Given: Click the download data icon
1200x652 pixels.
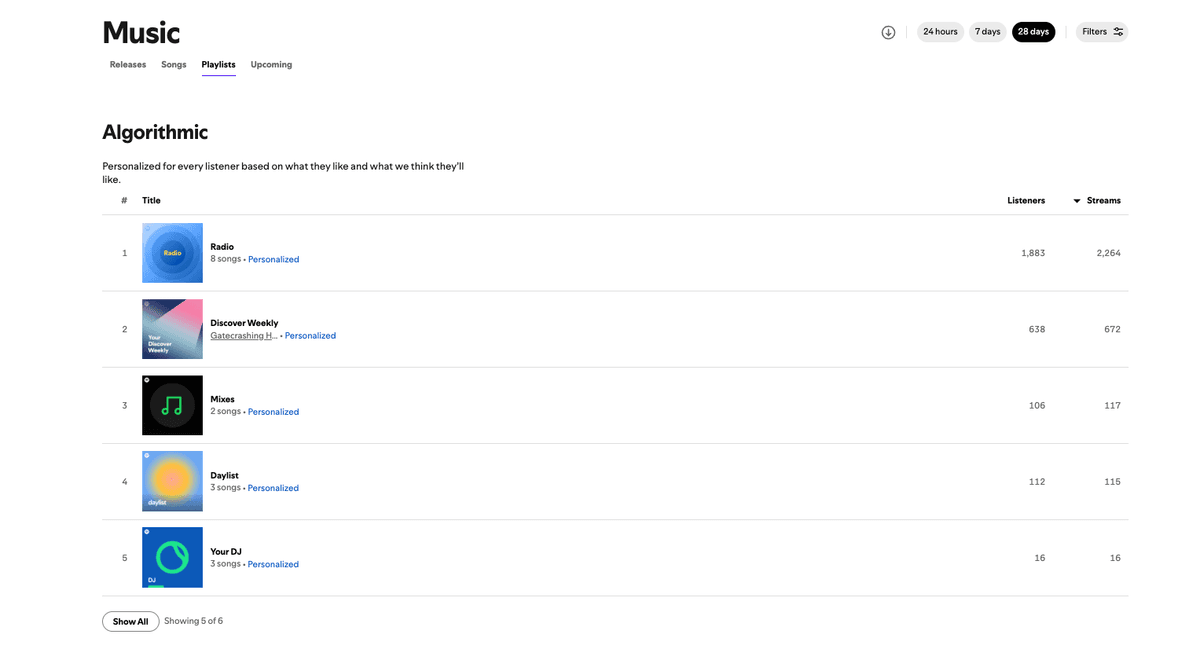Looking at the screenshot, I should click(888, 32).
